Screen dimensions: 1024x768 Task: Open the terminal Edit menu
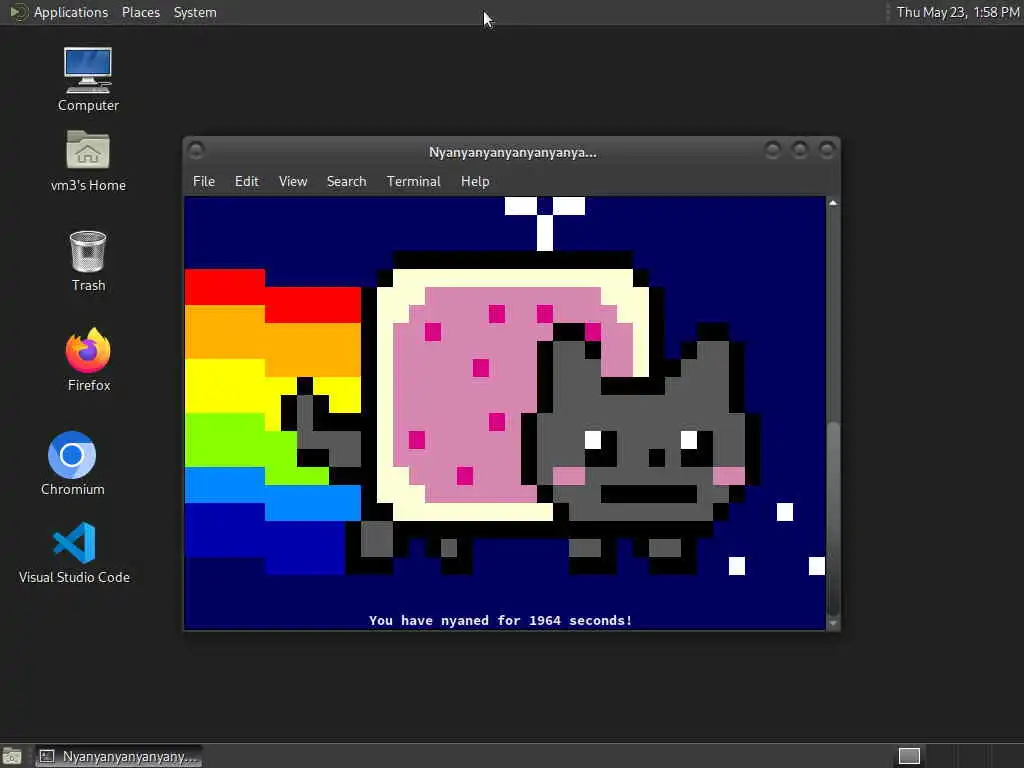pos(247,182)
